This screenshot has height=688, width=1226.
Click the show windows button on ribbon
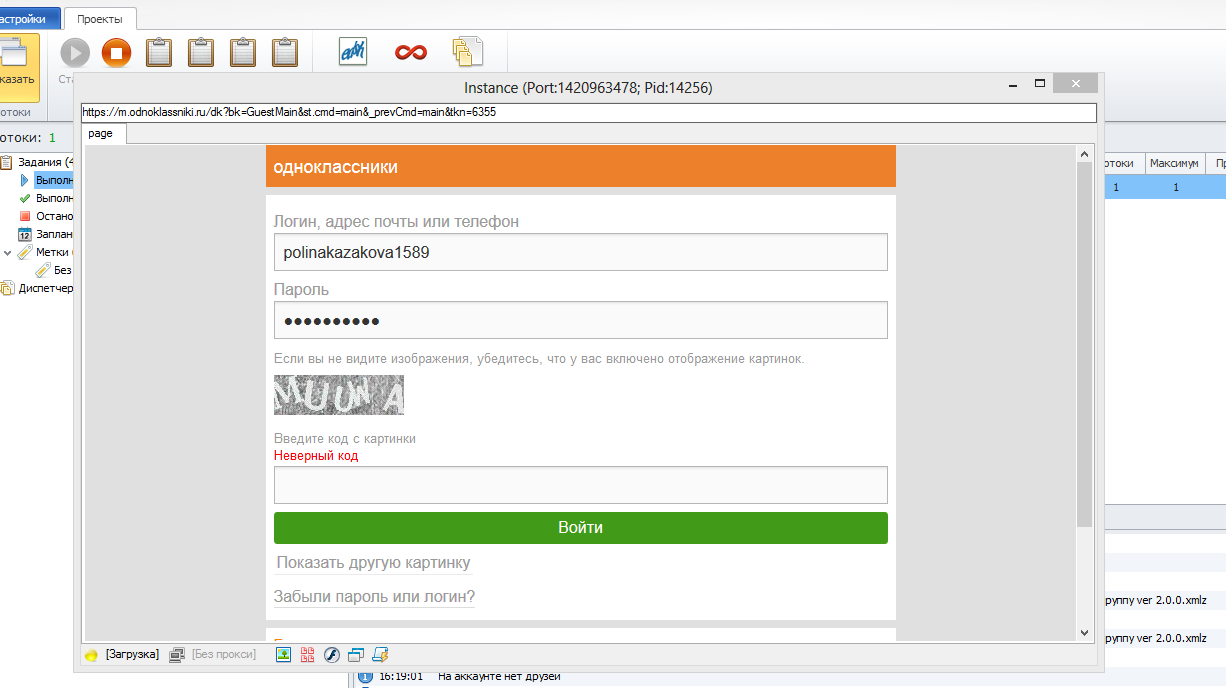[x=19, y=68]
